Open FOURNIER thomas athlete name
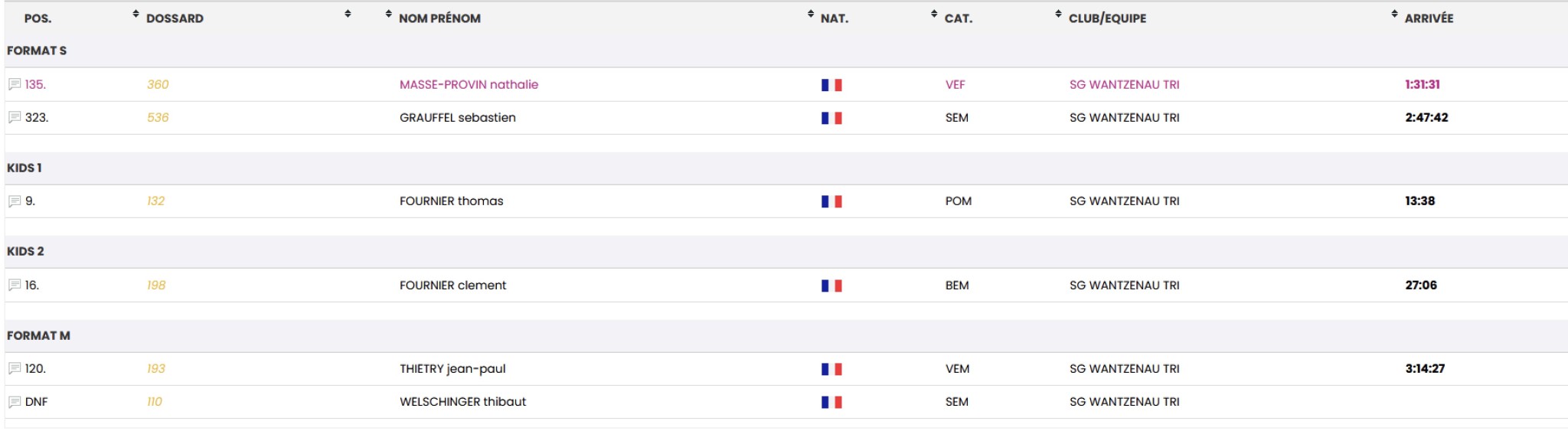The width and height of the screenshot is (1568, 444). (451, 201)
